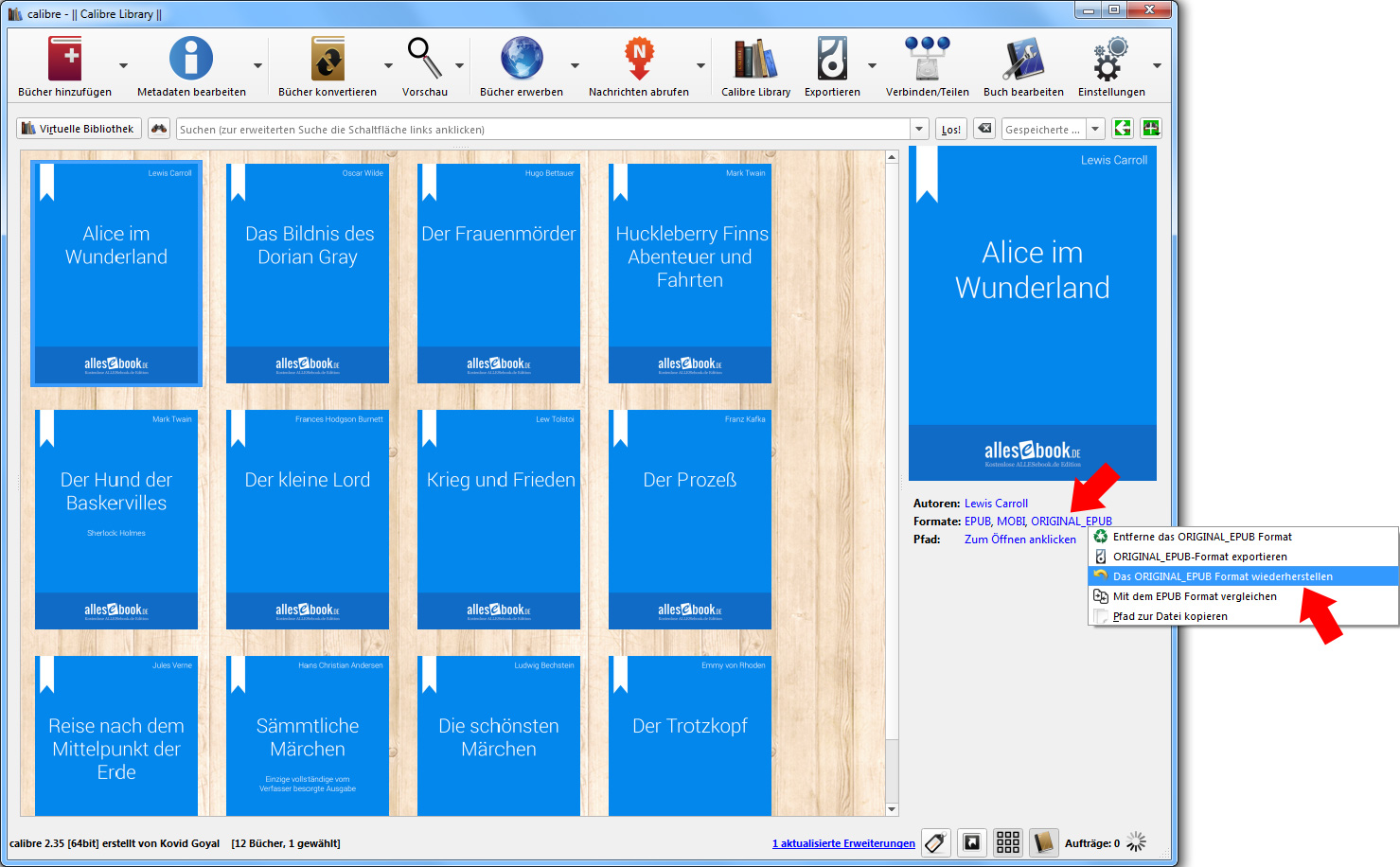The height and width of the screenshot is (867, 1400).
Task: Click the MOBI format link
Action: point(1011,522)
